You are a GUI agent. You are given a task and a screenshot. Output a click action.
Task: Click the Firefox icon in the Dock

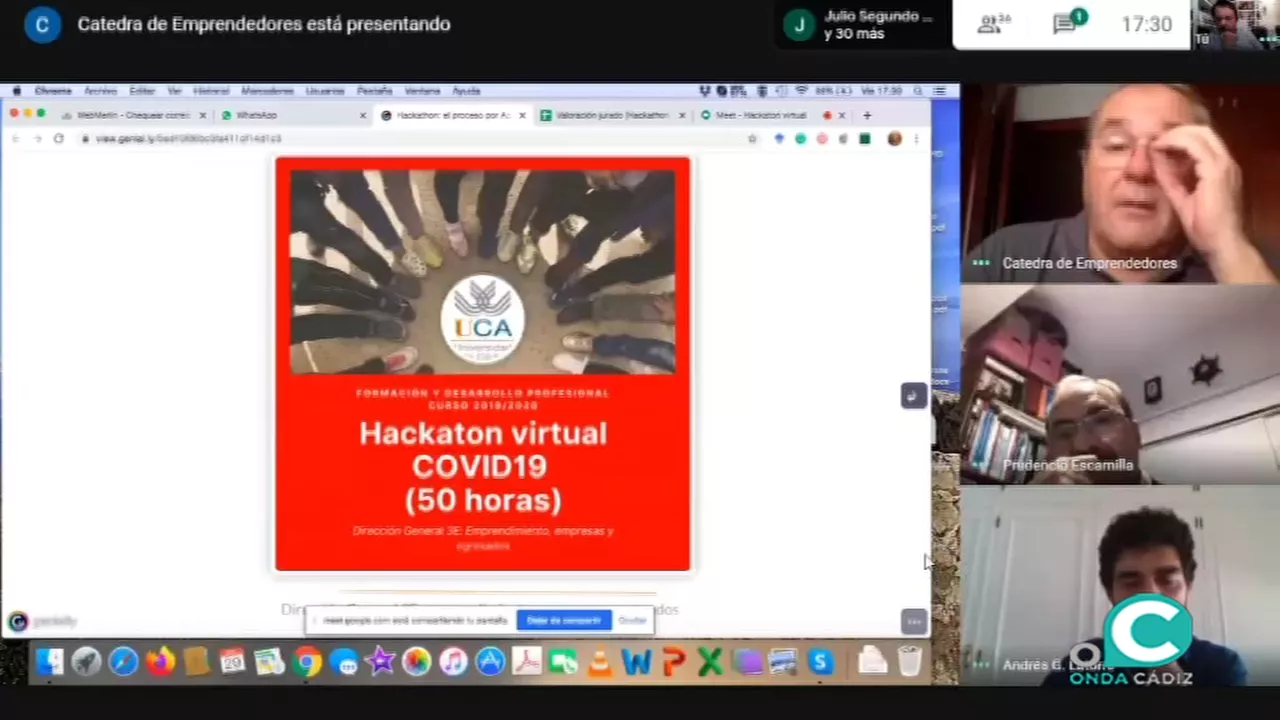point(160,662)
